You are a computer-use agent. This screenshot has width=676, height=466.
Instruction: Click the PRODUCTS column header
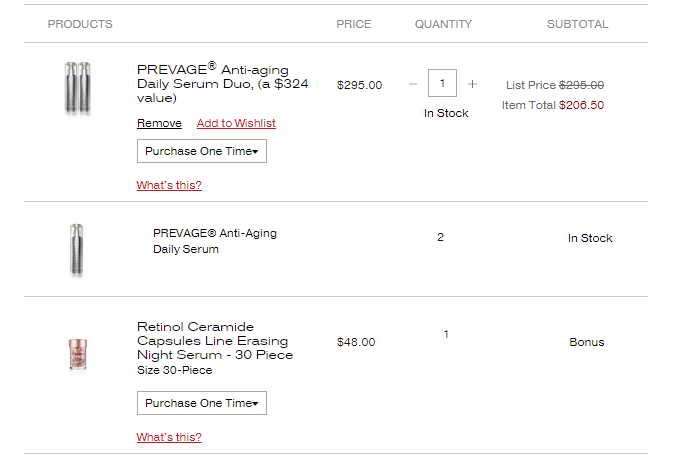(80, 24)
